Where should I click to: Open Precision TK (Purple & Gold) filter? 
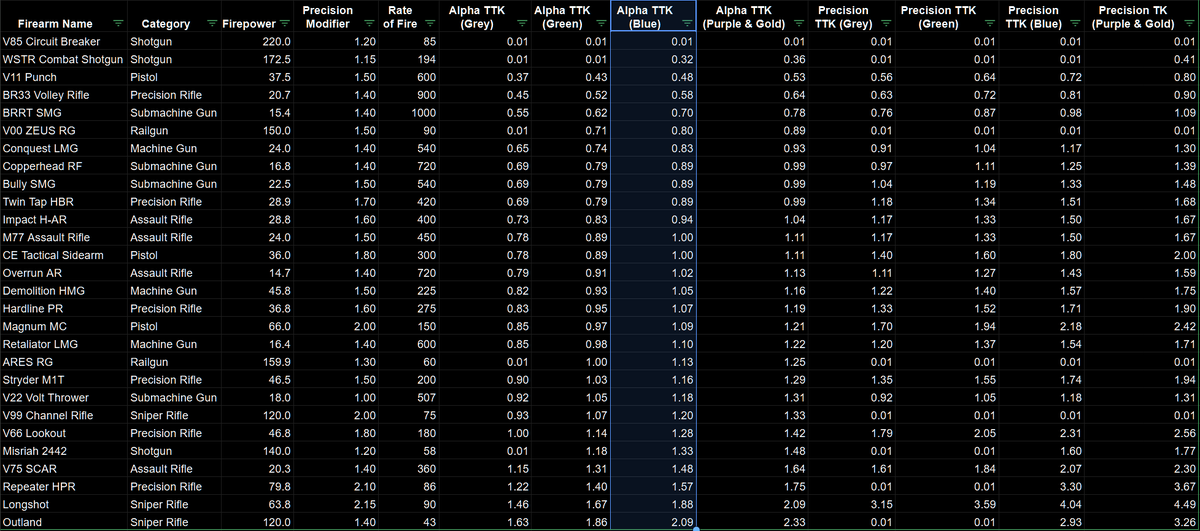point(1189,23)
